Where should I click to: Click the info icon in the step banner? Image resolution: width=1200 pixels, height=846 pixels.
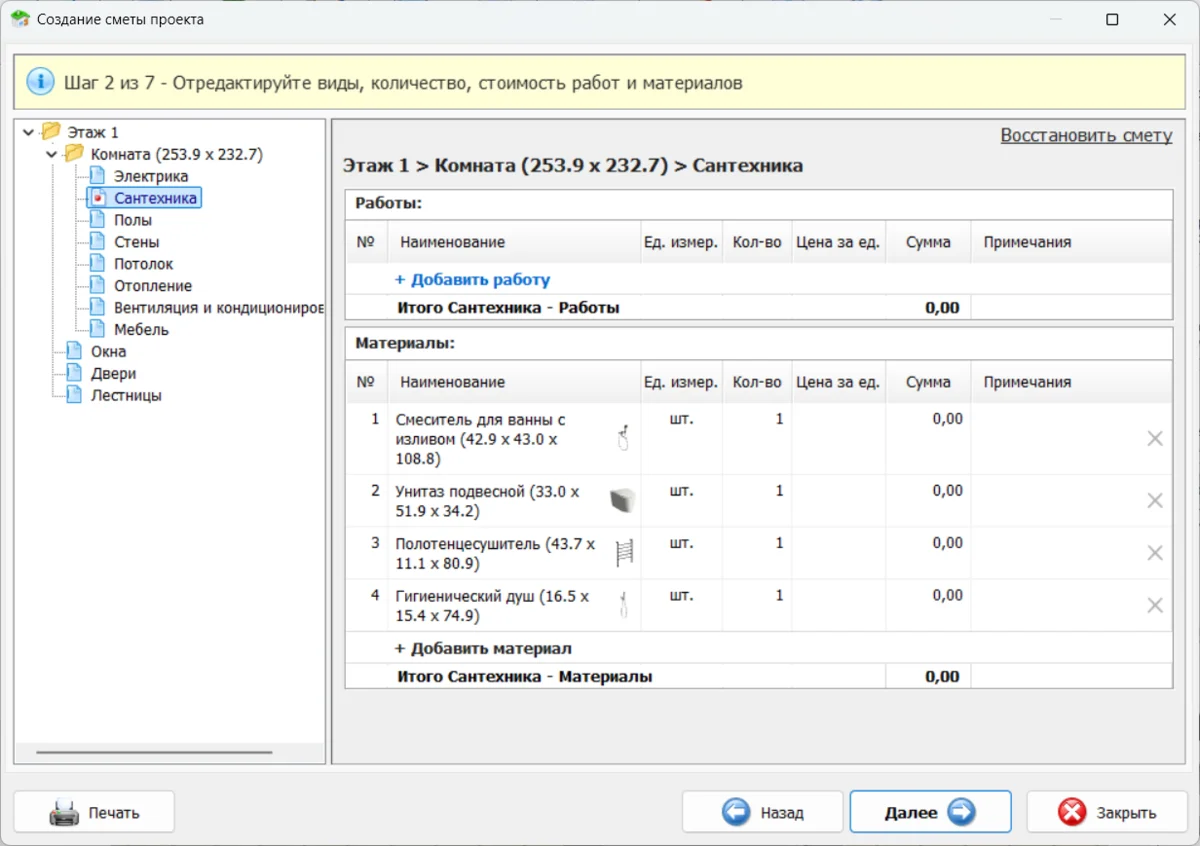(40, 82)
